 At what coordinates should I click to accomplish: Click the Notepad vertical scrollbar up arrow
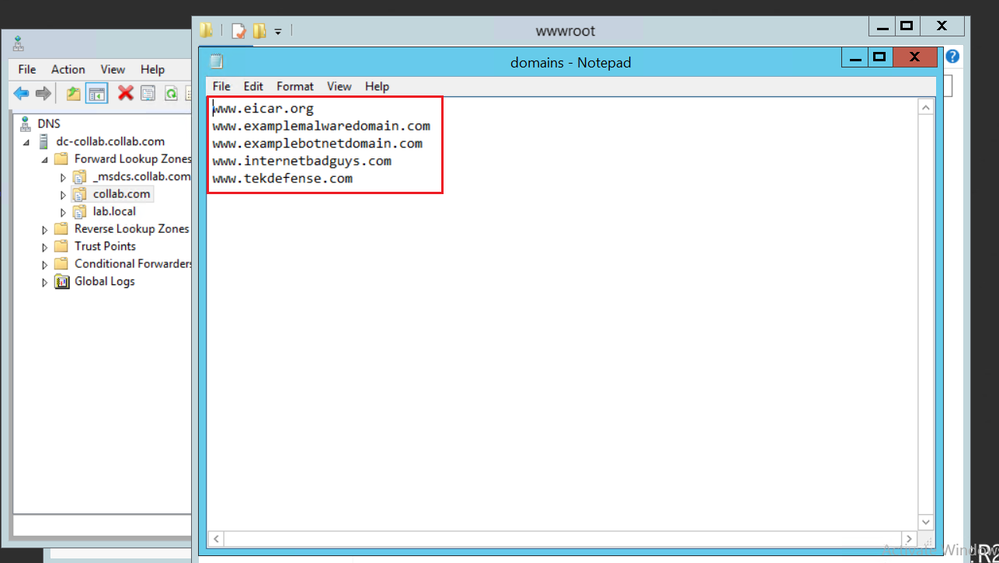[x=926, y=107]
